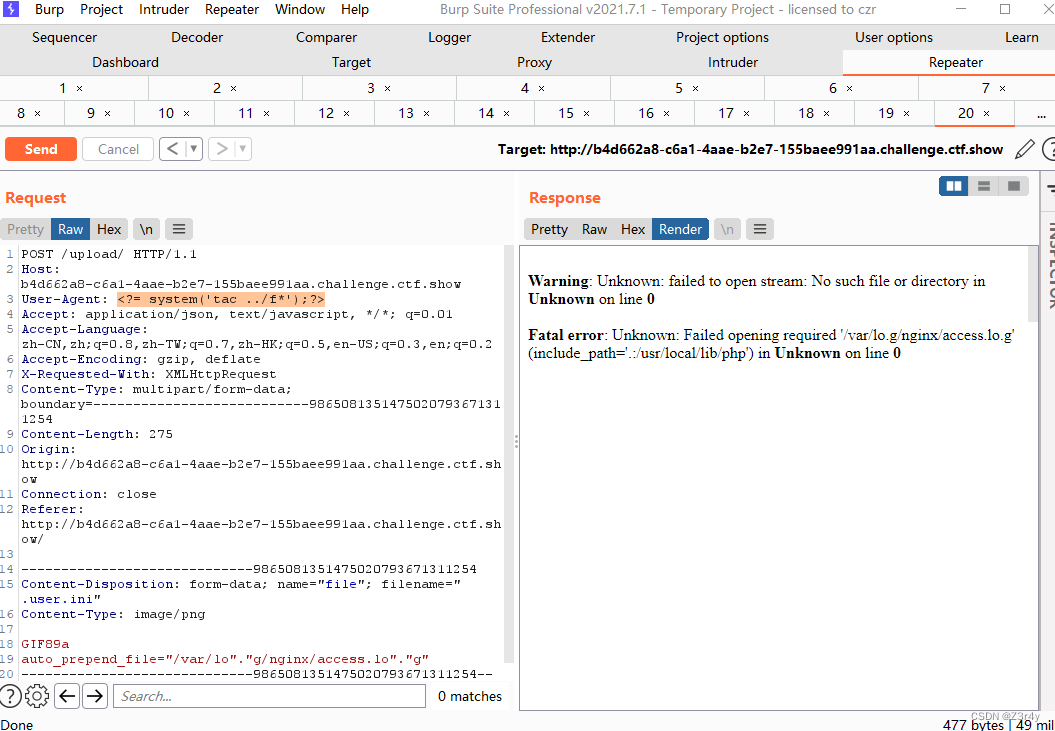Image resolution: width=1055 pixels, height=731 pixels.
Task: Click the User-Agent payload text in request
Action: (x=221, y=300)
